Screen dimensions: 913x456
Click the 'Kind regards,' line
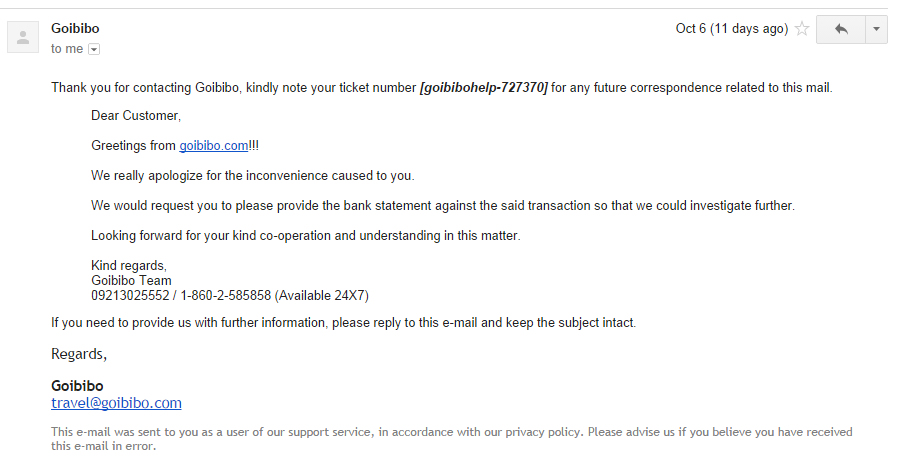coord(129,266)
